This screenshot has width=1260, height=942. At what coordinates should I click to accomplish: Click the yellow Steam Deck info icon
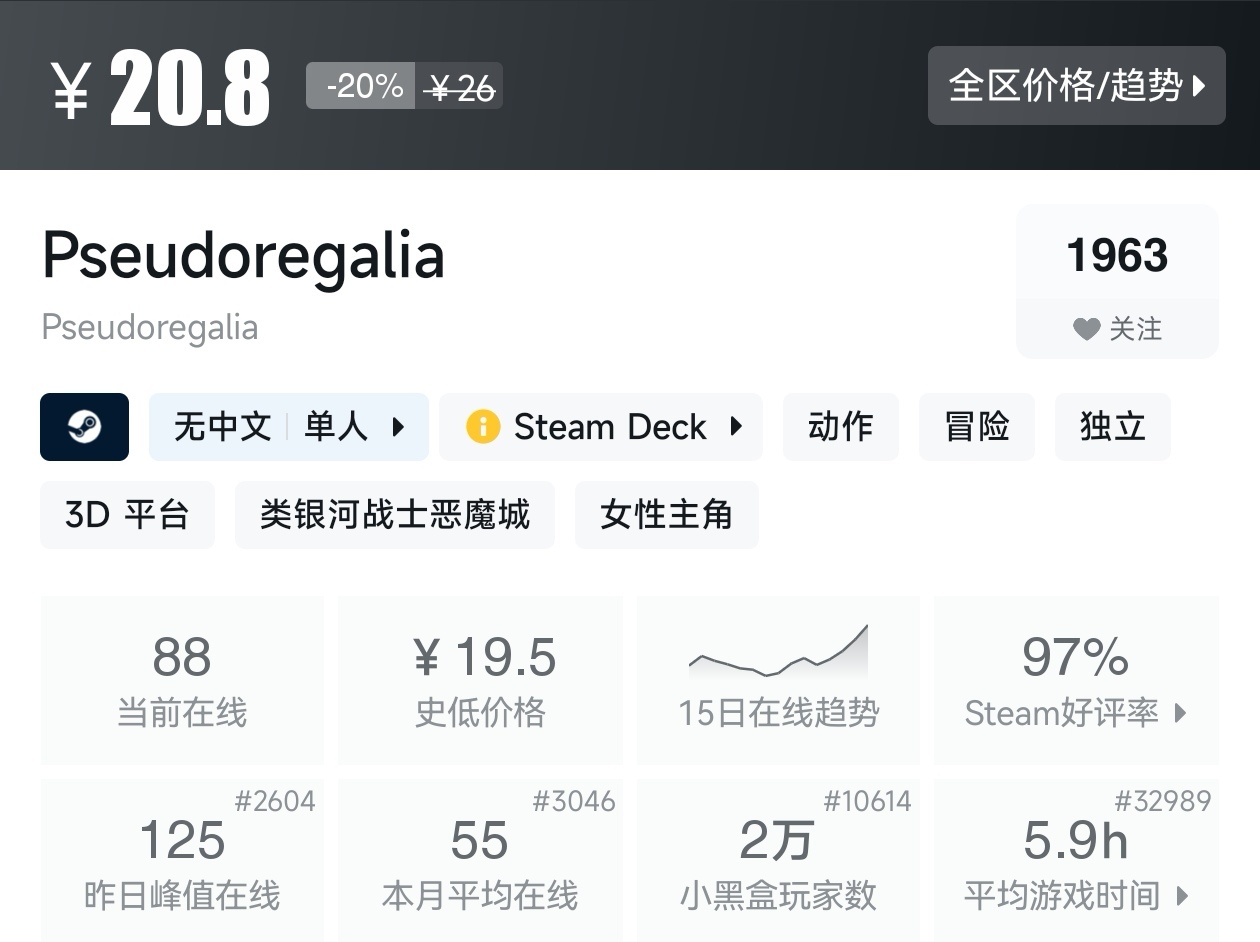pos(482,427)
